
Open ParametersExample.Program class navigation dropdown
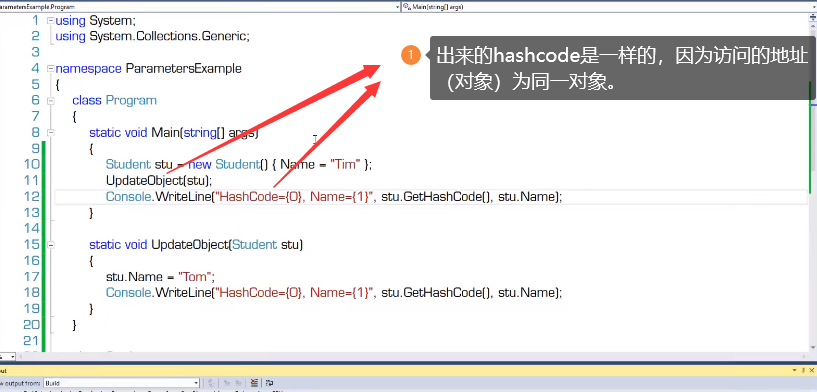[x=200, y=7]
